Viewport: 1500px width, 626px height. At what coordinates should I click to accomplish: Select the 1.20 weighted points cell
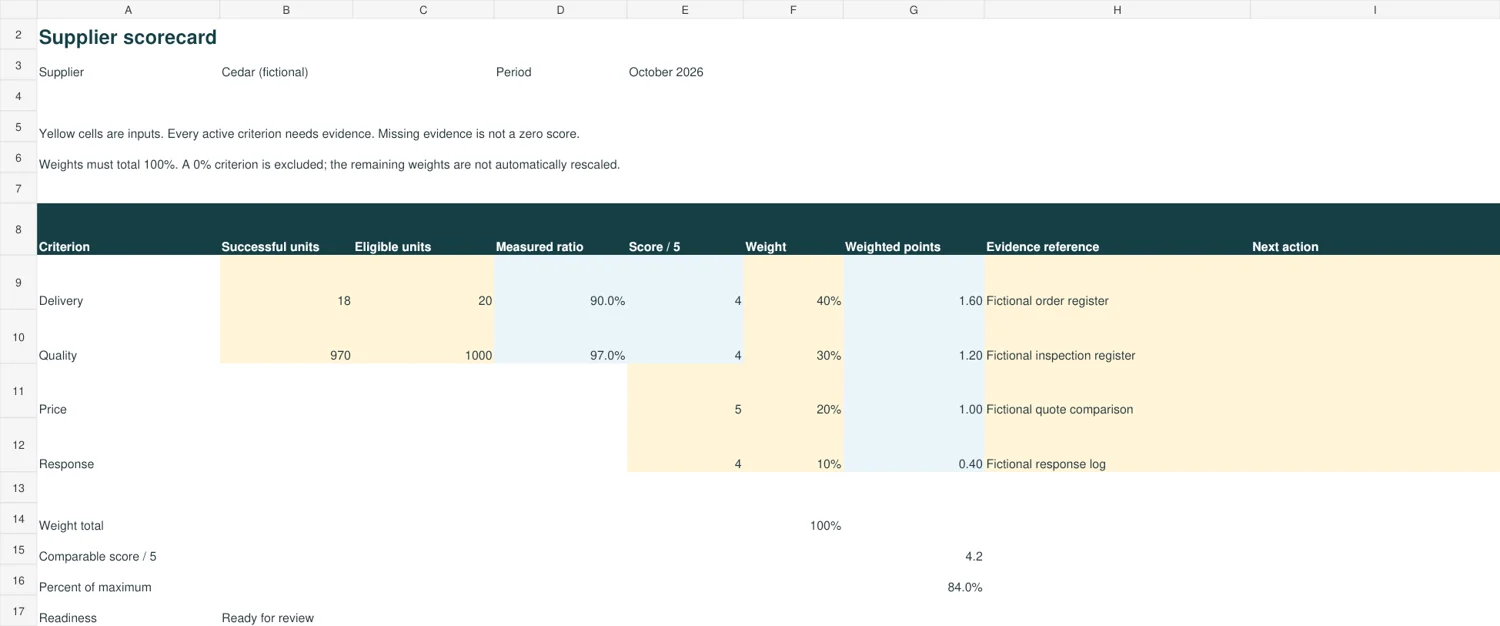pos(913,337)
